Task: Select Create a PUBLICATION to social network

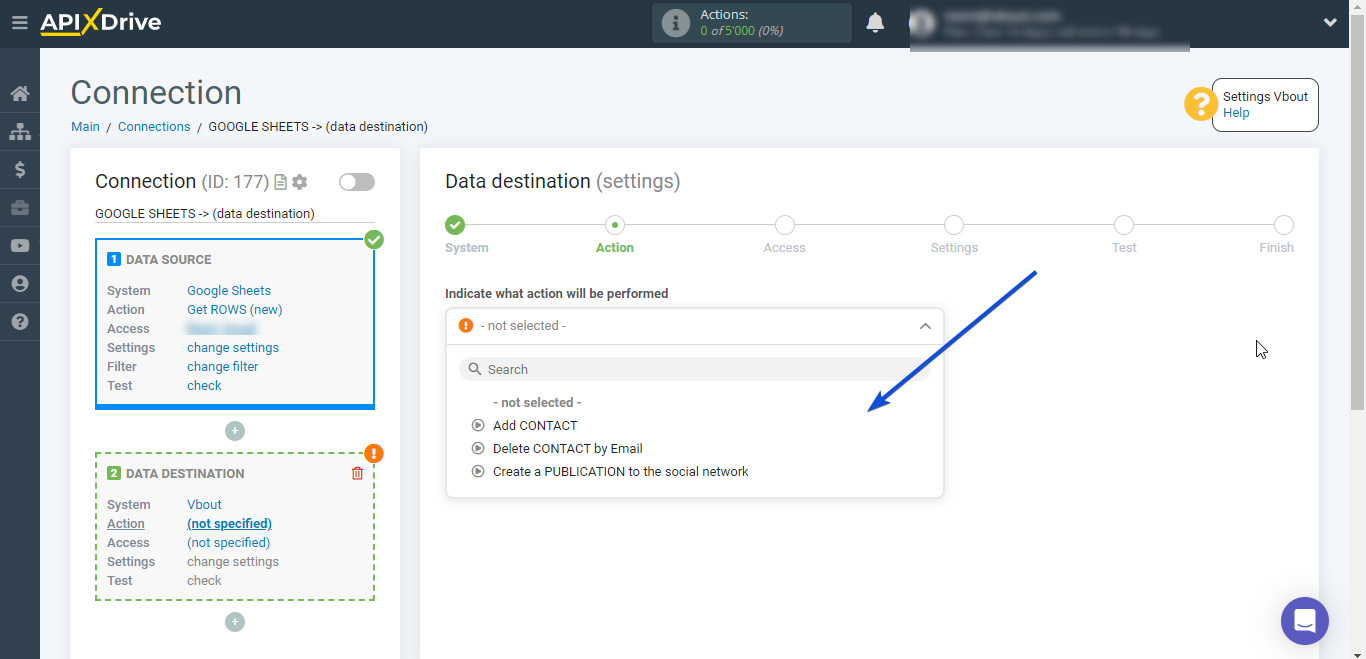Action: point(621,471)
